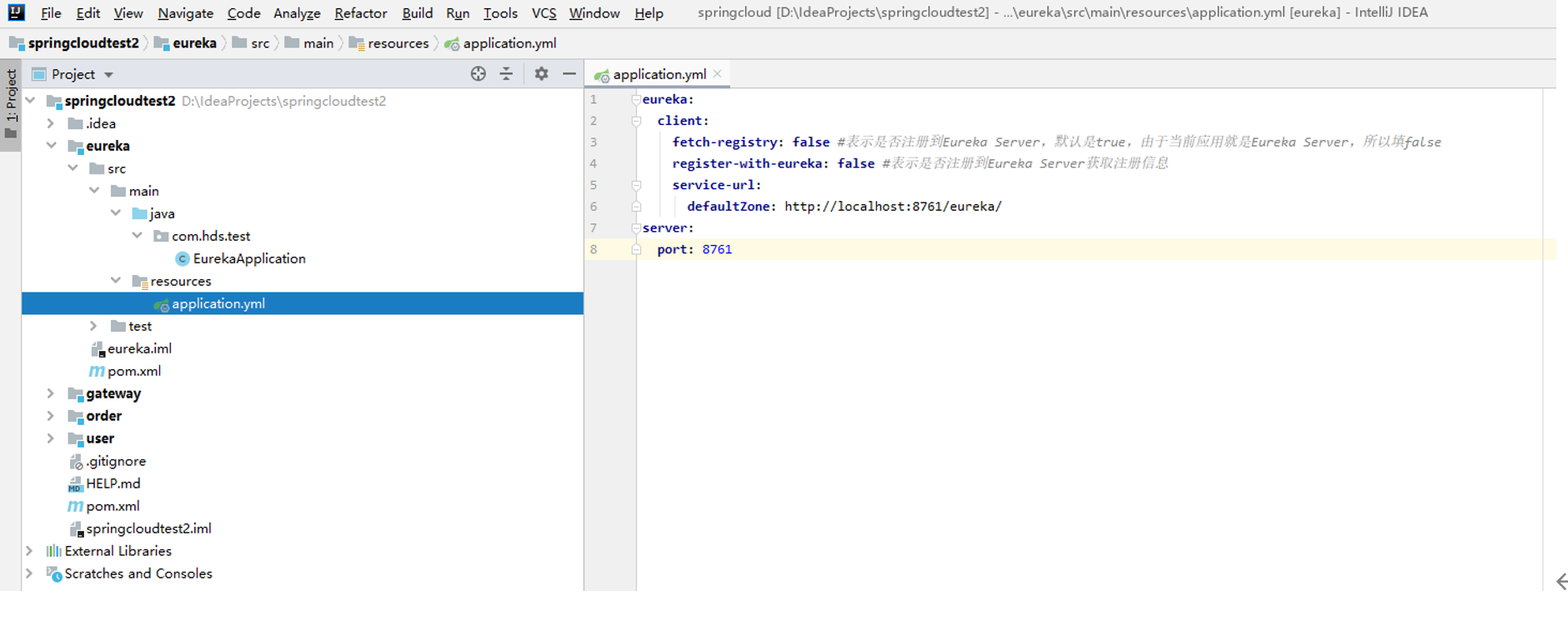Fold the service-url block at line 5
Viewport: 1568px width, 621px height.
636,185
